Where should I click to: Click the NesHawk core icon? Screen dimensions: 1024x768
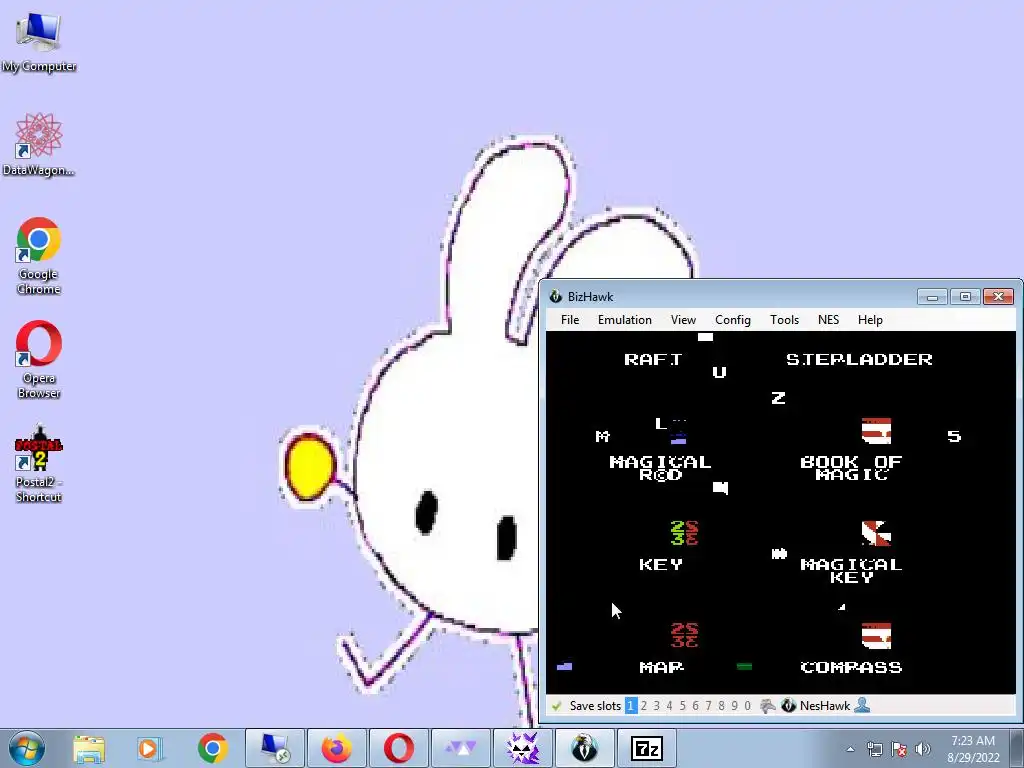tap(788, 705)
